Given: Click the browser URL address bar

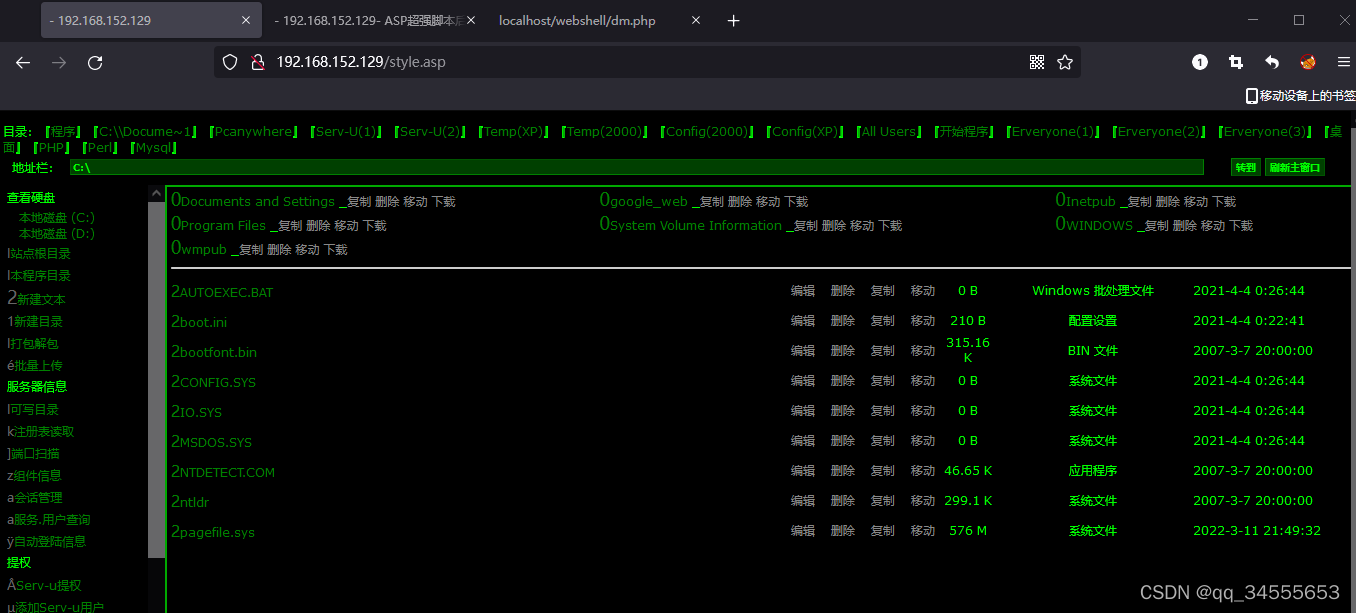Looking at the screenshot, I should click(x=647, y=62).
